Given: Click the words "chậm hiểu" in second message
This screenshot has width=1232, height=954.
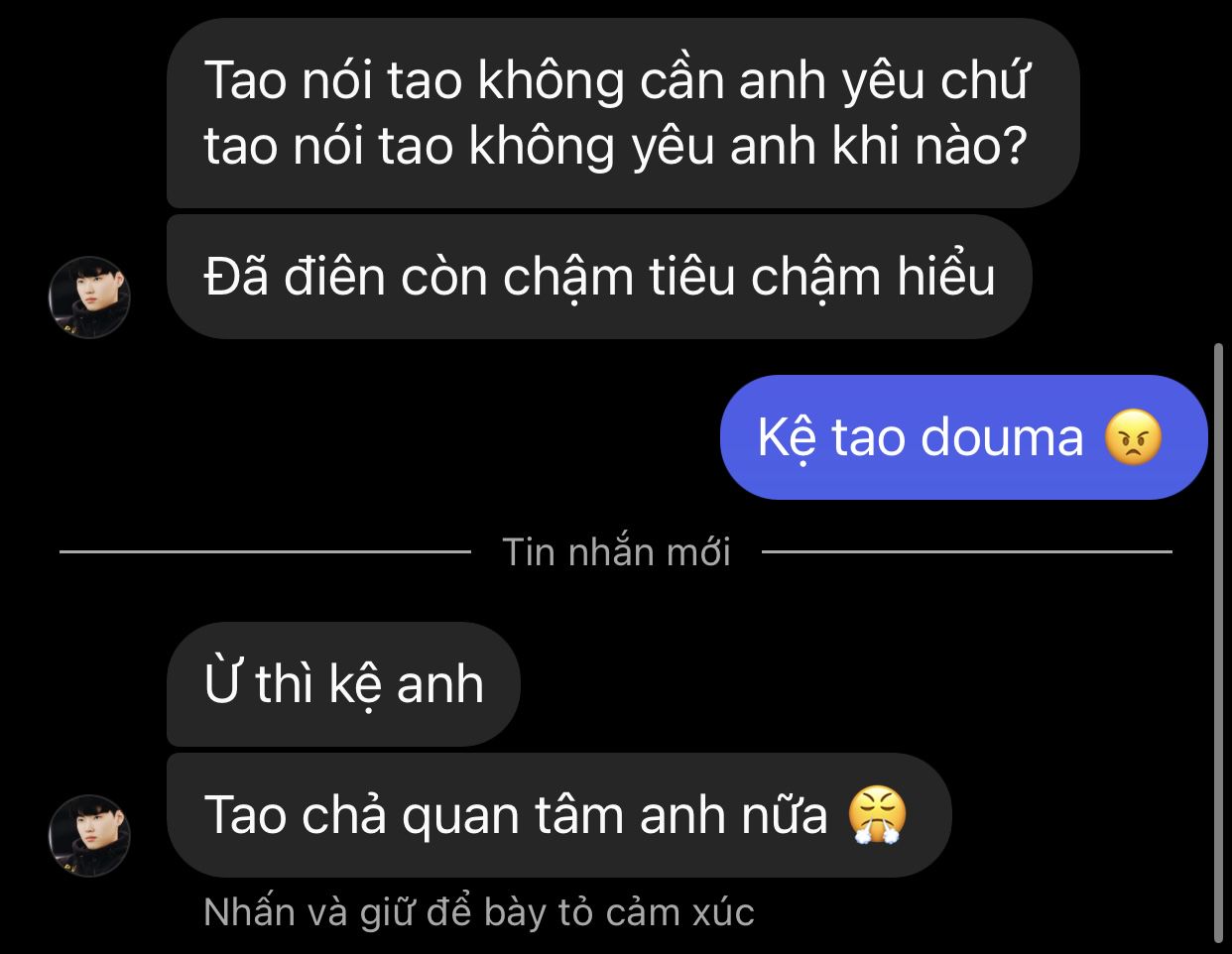Looking at the screenshot, I should (x=873, y=277).
